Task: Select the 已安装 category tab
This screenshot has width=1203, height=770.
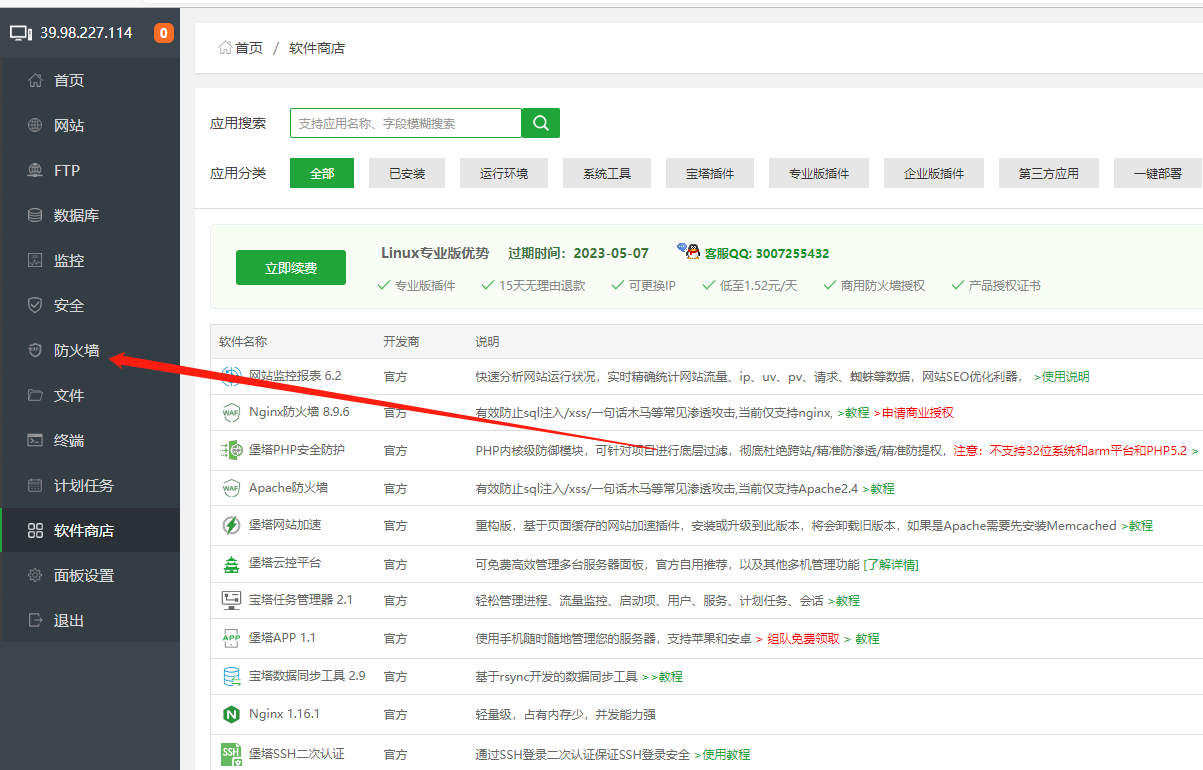Action: [407, 173]
